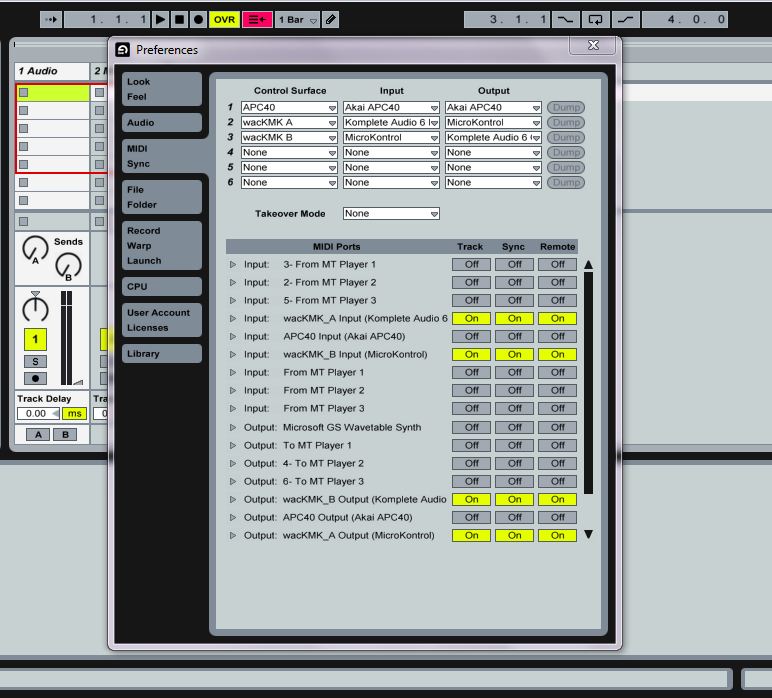
Task: Click the Dump button for row 2
Action: coord(566,123)
